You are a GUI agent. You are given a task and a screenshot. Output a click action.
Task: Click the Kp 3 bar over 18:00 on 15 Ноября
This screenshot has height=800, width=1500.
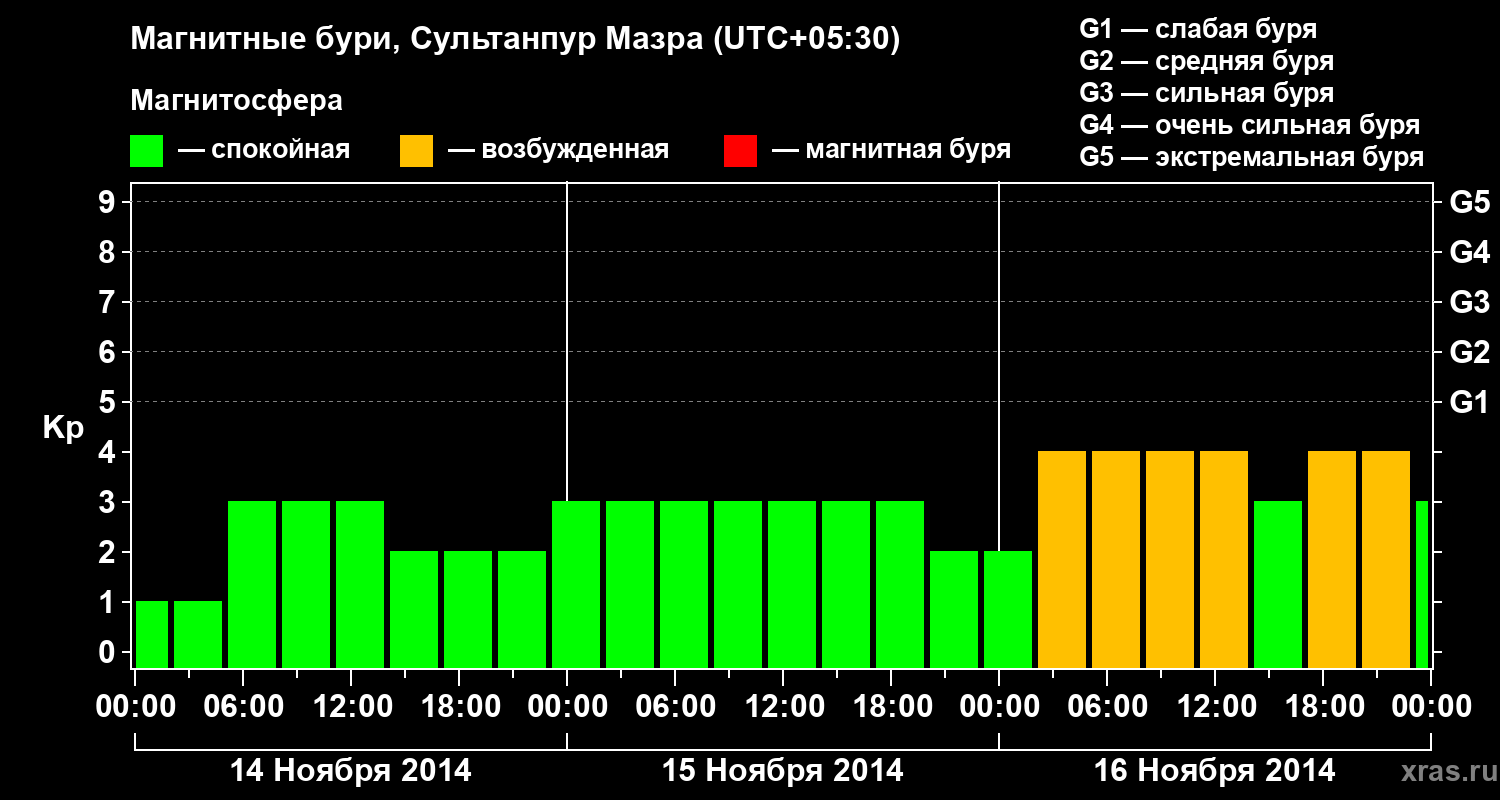click(900, 584)
